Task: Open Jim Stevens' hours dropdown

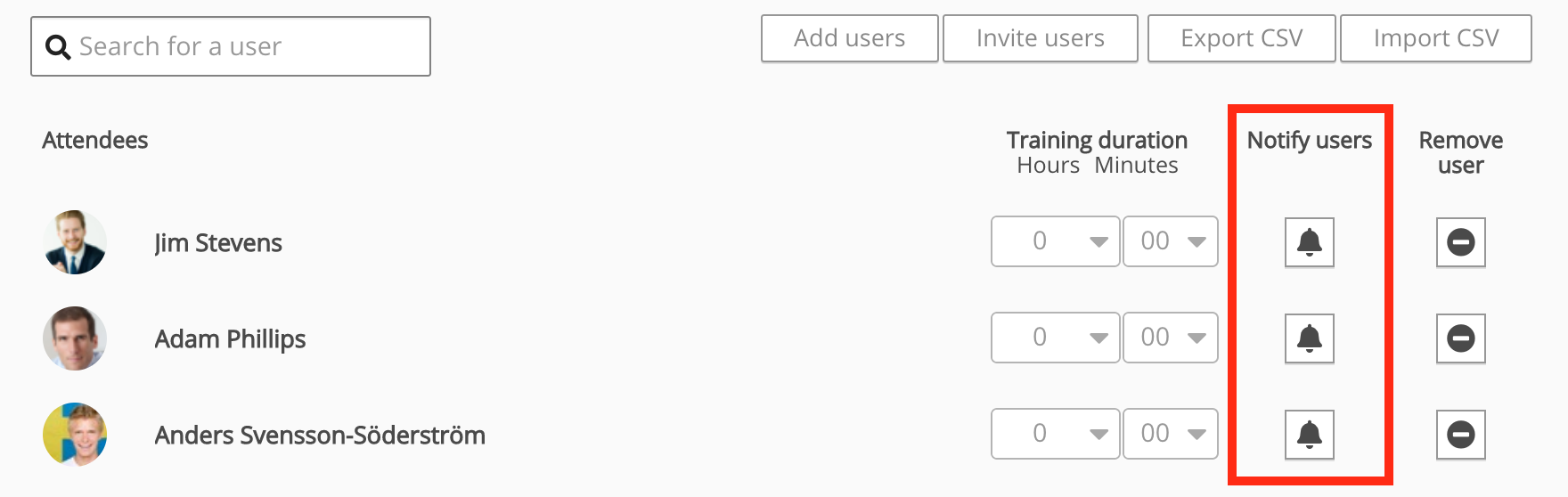Action: (x=1055, y=241)
